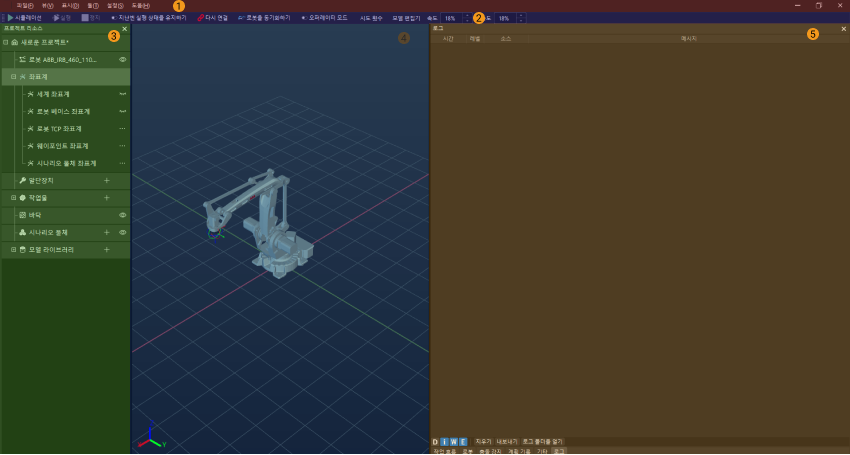
Task: Open options for 로봇 TCP 좌표계 dots
Action: 123,129
